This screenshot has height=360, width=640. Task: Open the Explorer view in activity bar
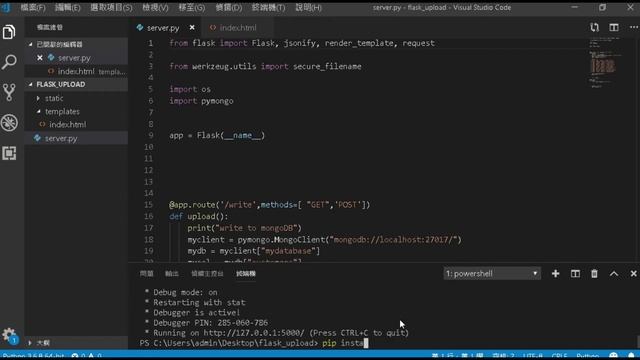point(9,32)
